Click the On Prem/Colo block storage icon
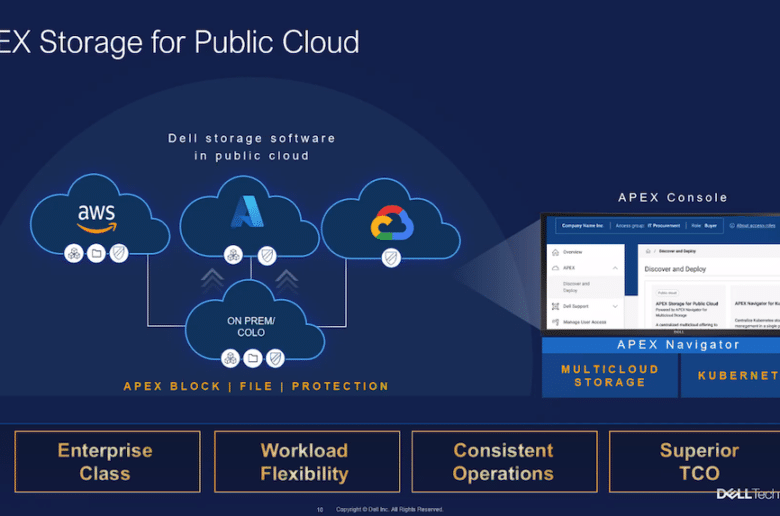 point(230,358)
